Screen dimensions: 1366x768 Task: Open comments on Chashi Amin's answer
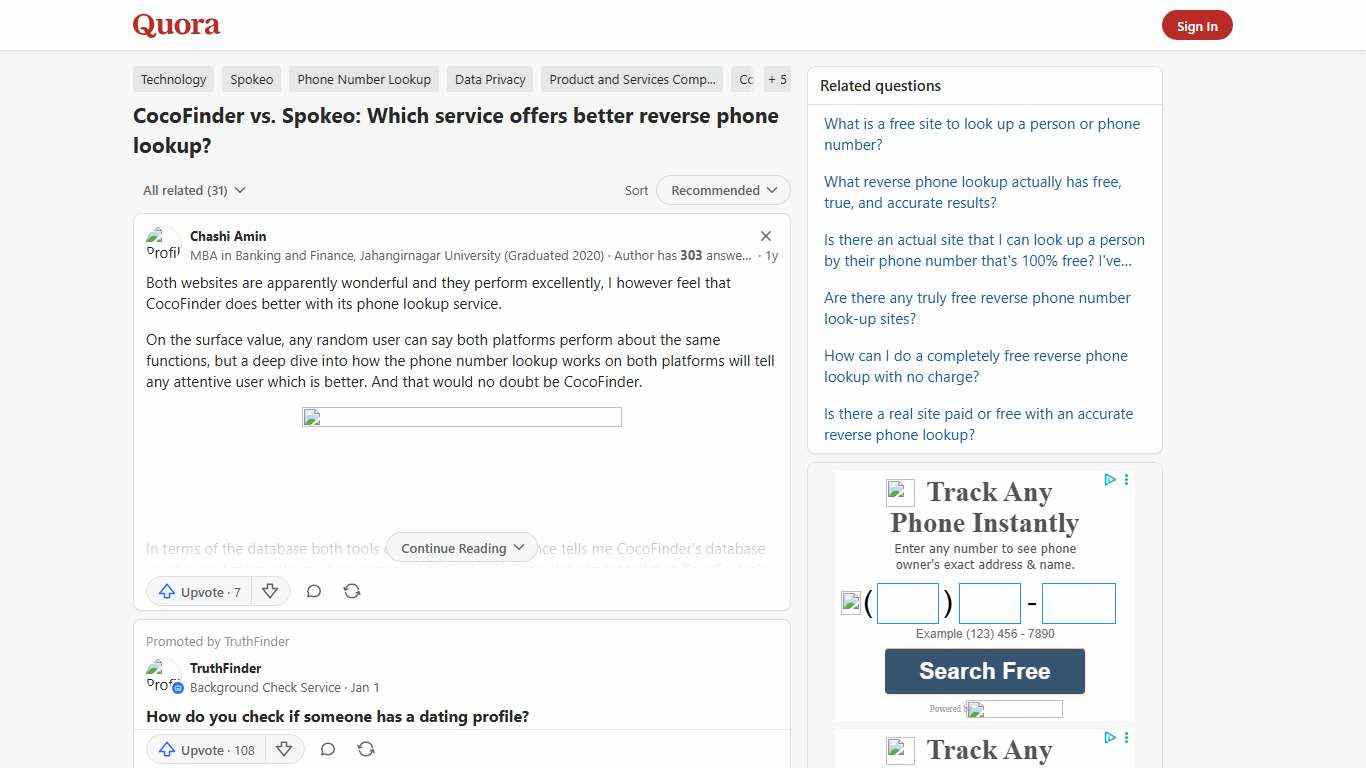314,591
